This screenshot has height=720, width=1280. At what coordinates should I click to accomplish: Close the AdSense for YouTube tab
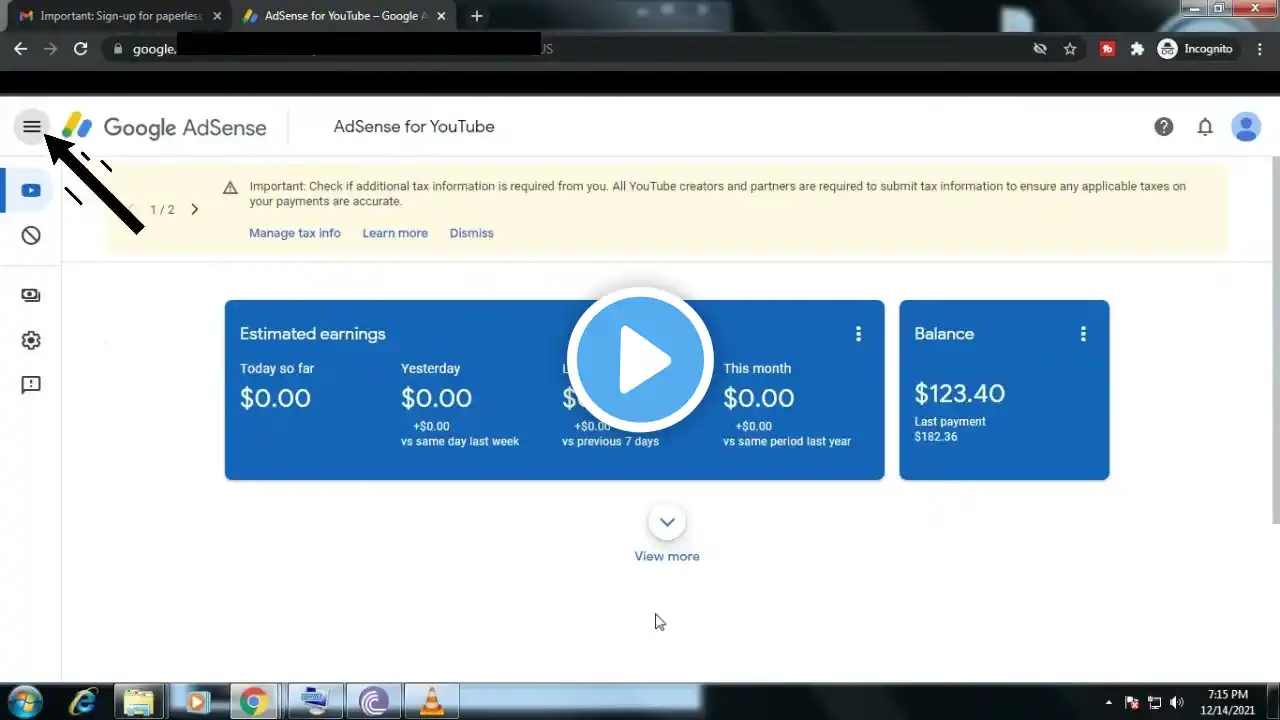pos(440,16)
